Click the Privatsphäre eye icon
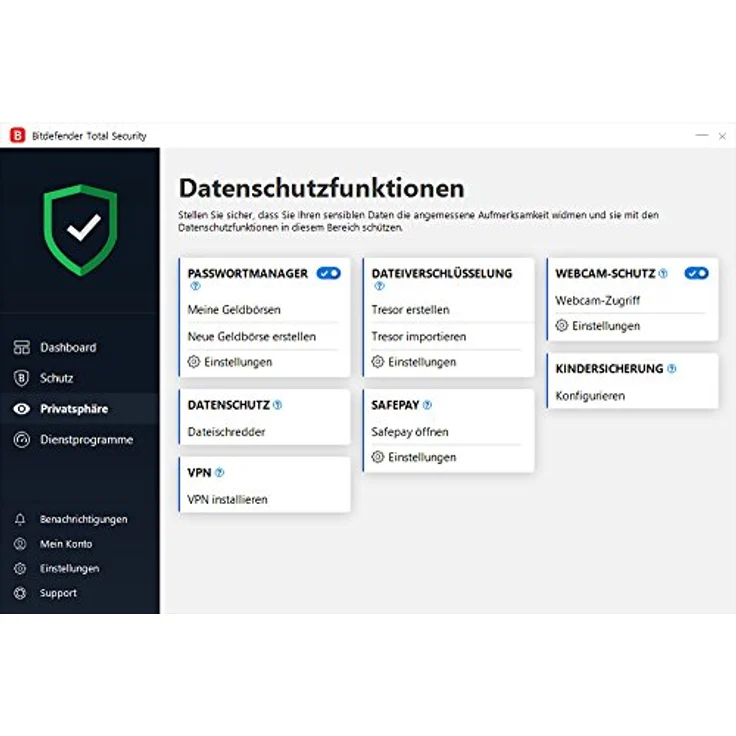 tap(22, 409)
